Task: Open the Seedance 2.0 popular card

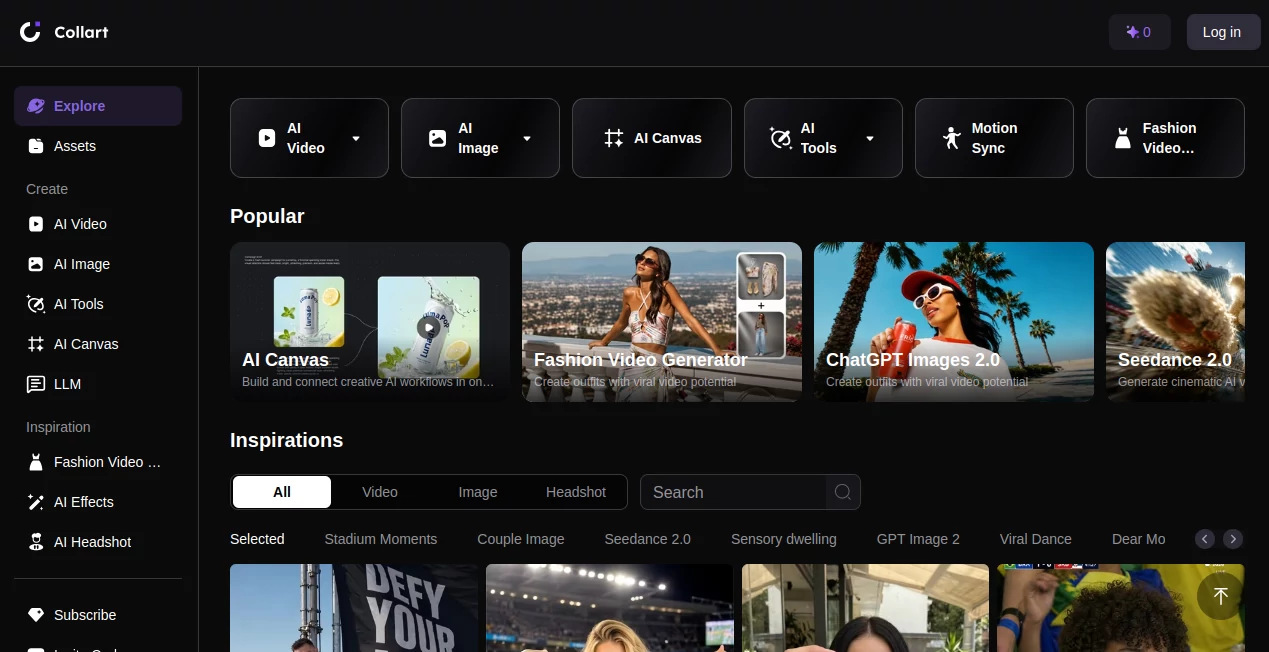Action: pyautogui.click(x=1175, y=322)
